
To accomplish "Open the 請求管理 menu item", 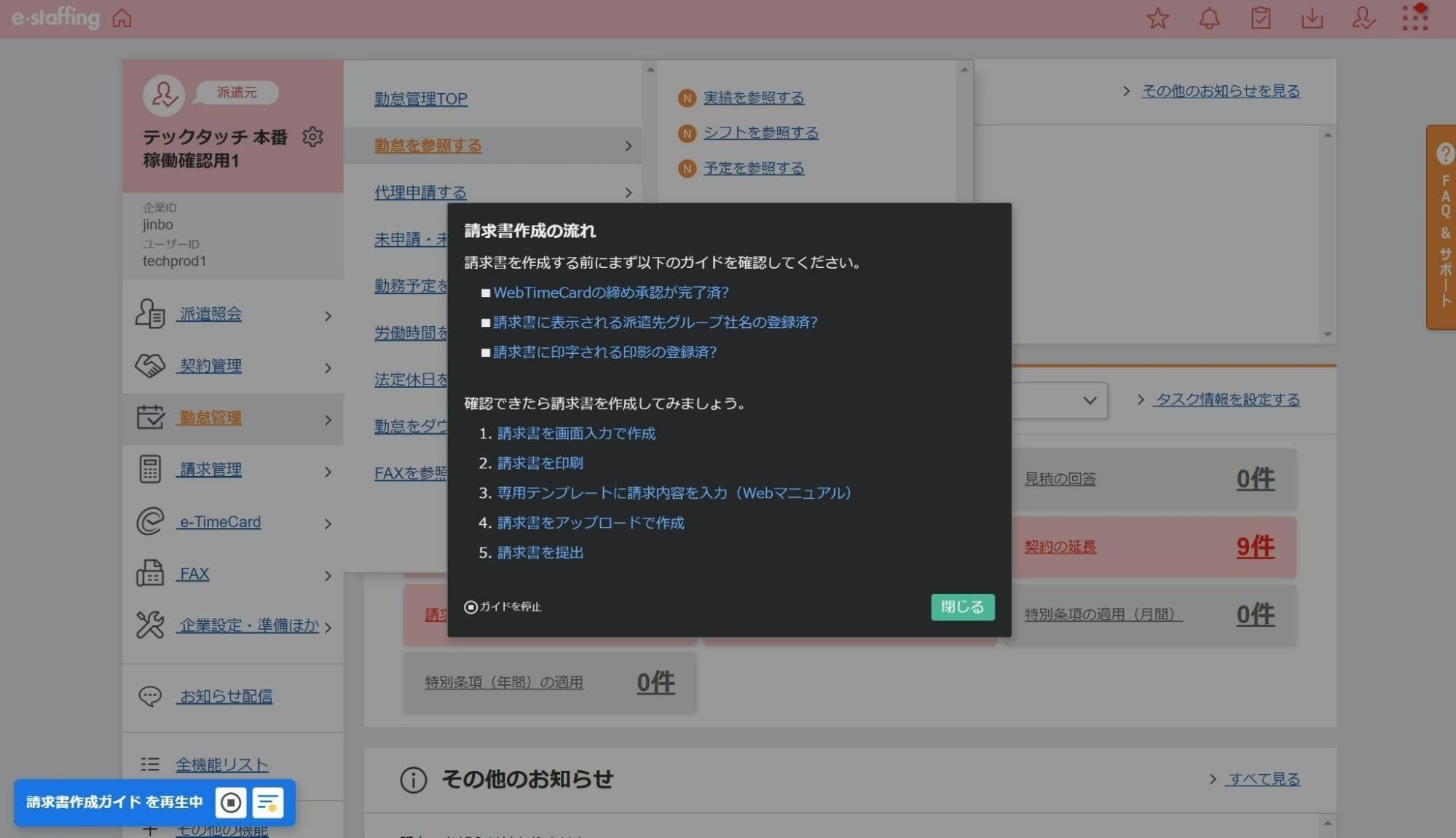I will pos(210,470).
